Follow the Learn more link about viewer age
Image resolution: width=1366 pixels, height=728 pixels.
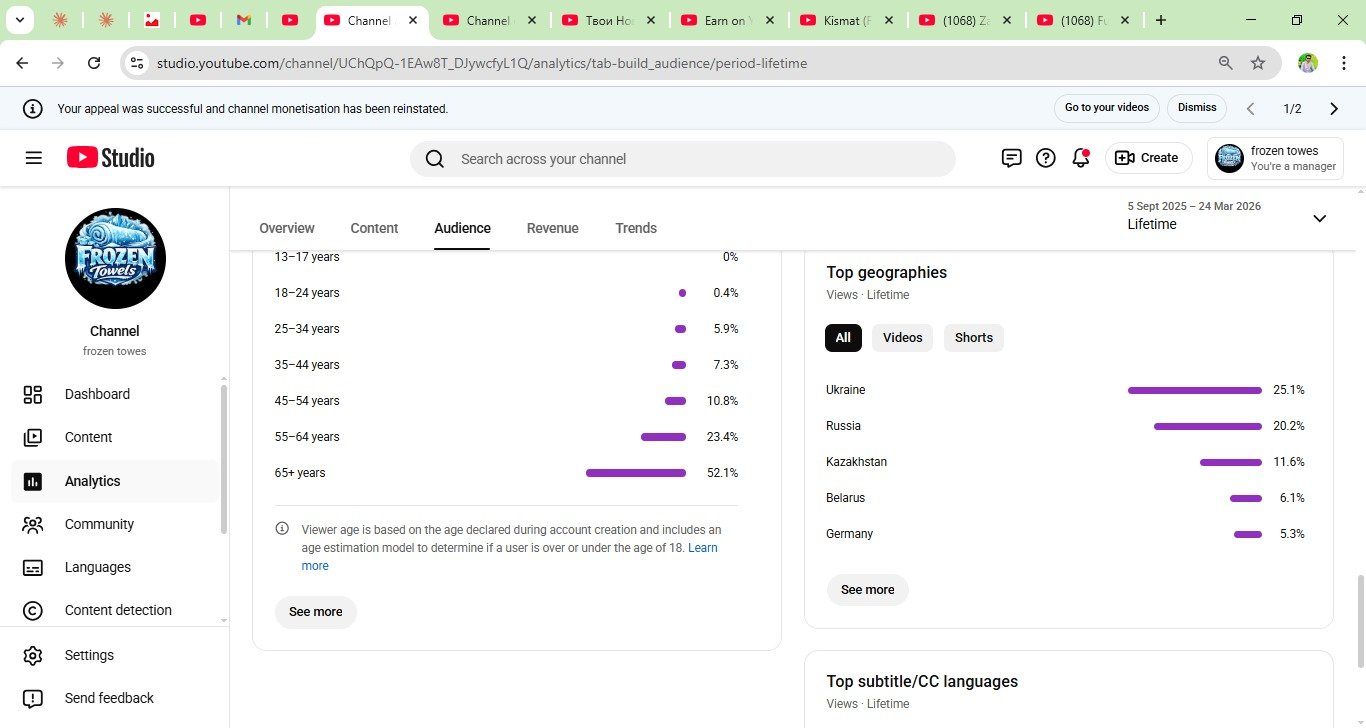(x=702, y=548)
